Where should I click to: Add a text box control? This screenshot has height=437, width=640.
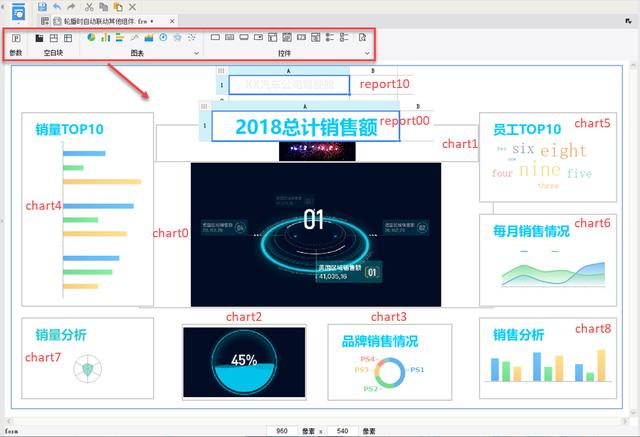pos(215,37)
